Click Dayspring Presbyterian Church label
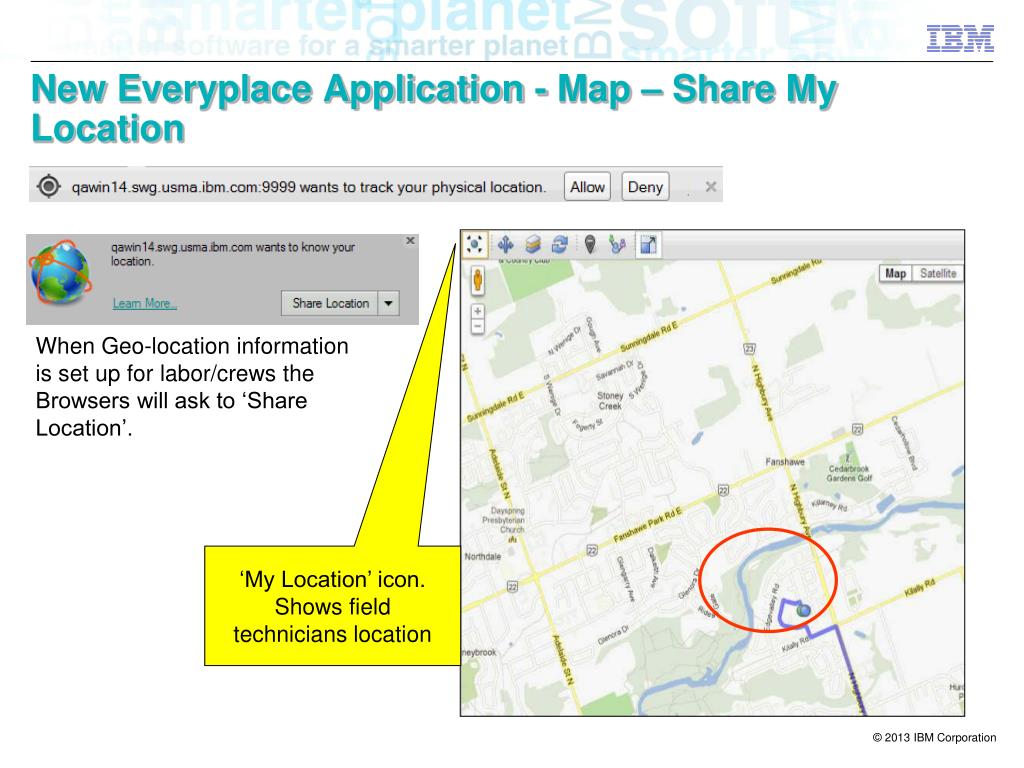The height and width of the screenshot is (768, 1024). click(505, 520)
